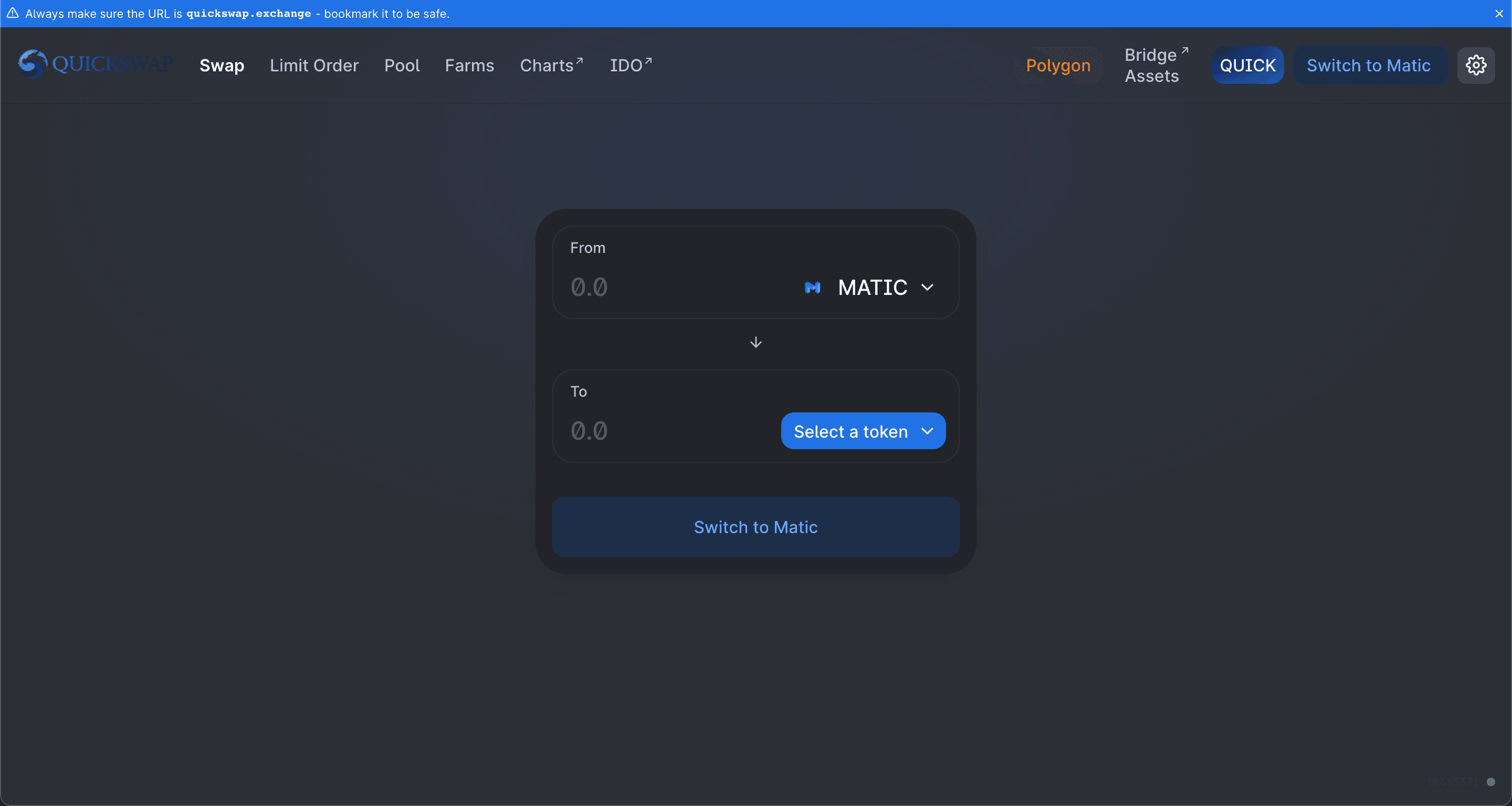
Task: Click the warning triangle icon in banner
Action: pos(12,13)
